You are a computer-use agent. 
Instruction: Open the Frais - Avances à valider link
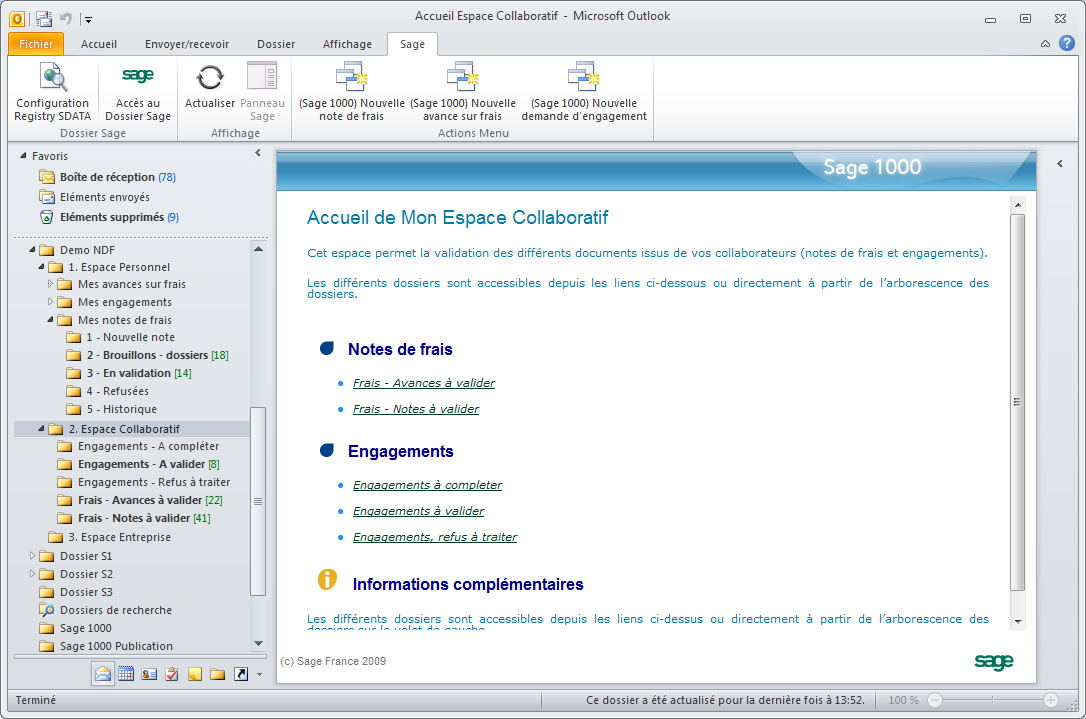424,383
